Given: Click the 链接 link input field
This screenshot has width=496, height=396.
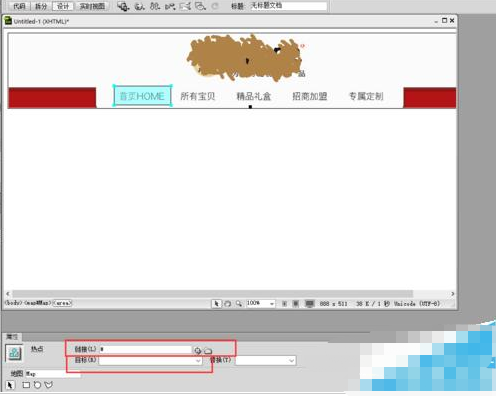Looking at the screenshot, I should (x=145, y=349).
